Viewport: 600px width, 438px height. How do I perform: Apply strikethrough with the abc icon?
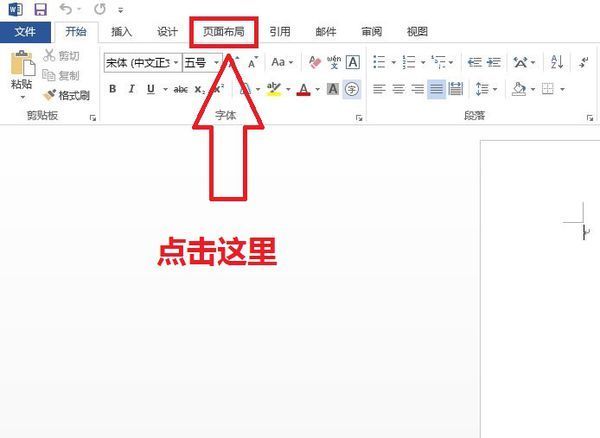[x=180, y=89]
